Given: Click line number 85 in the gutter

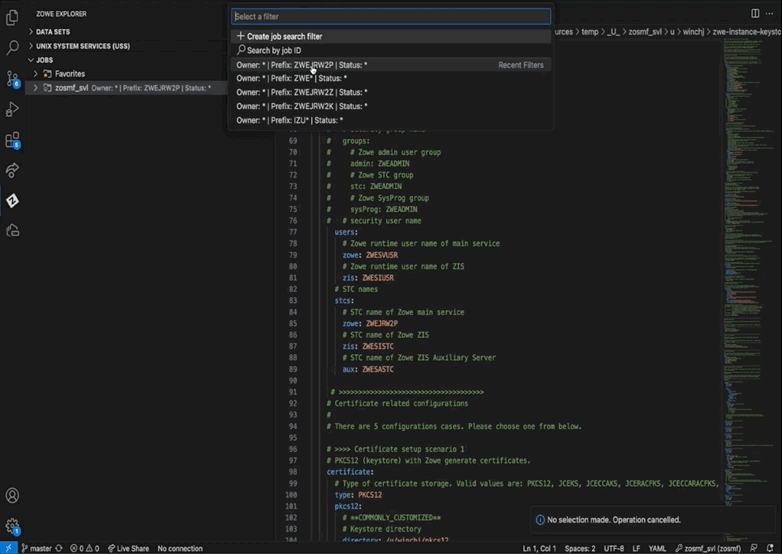Looking at the screenshot, I should (x=293, y=324).
